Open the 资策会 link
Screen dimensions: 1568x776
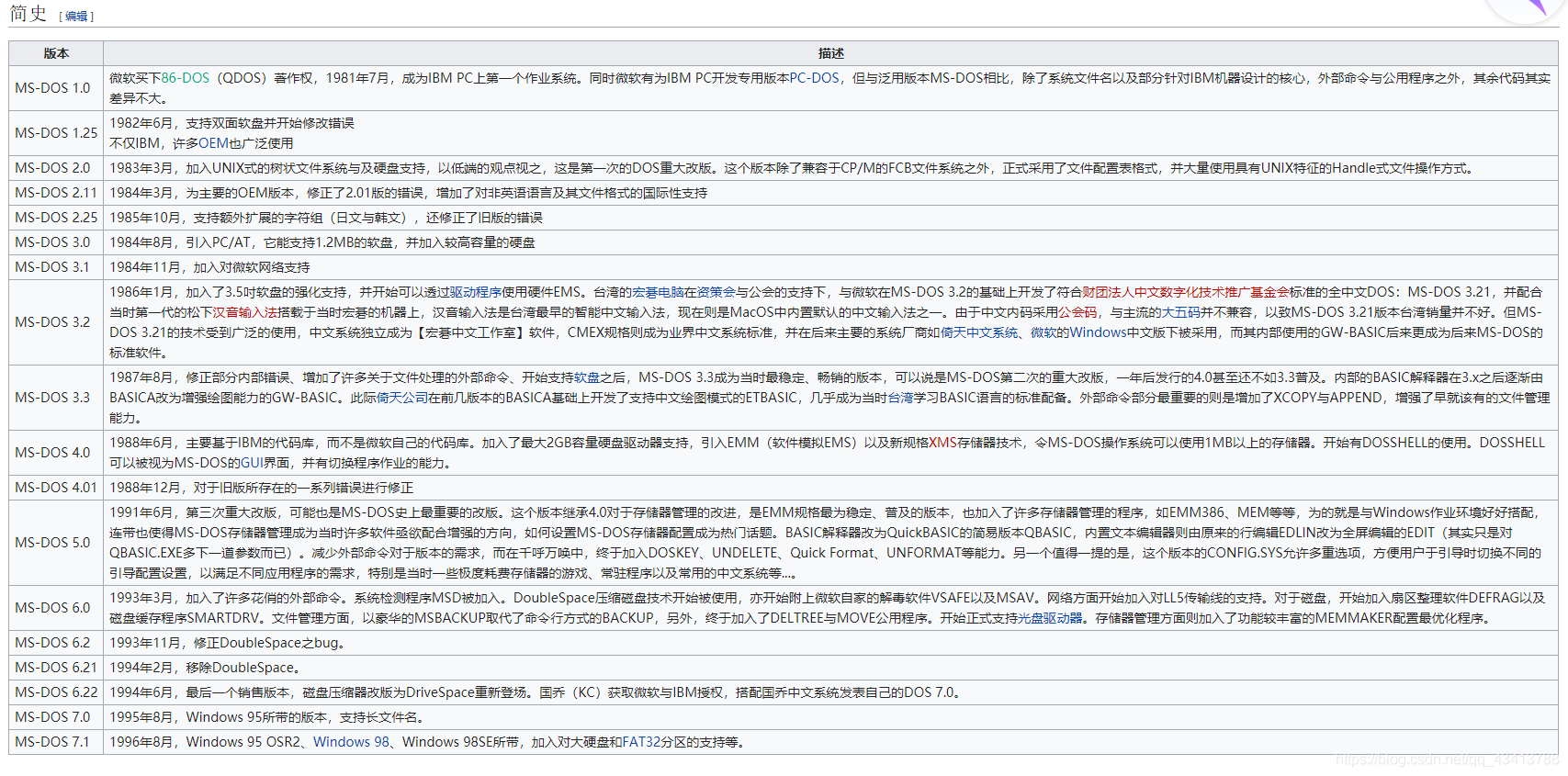[x=716, y=292]
